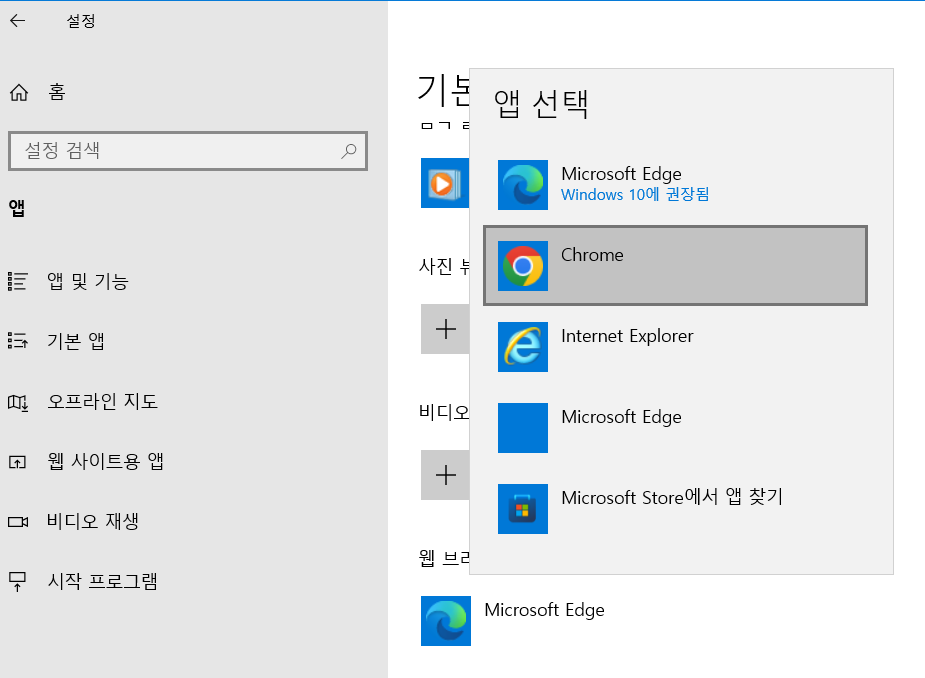925x678 pixels.
Task: Choose Microsoft Store에서 앱 찾기 option
Action: [675, 509]
